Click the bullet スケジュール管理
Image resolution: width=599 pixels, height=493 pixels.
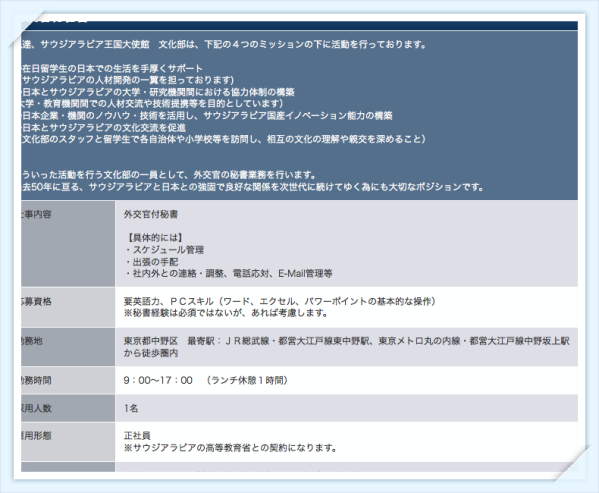tap(164, 250)
